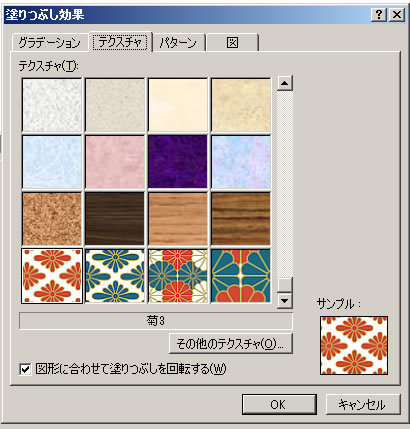Switch to the パターン tab
The width and height of the screenshot is (410, 429).
[178, 43]
